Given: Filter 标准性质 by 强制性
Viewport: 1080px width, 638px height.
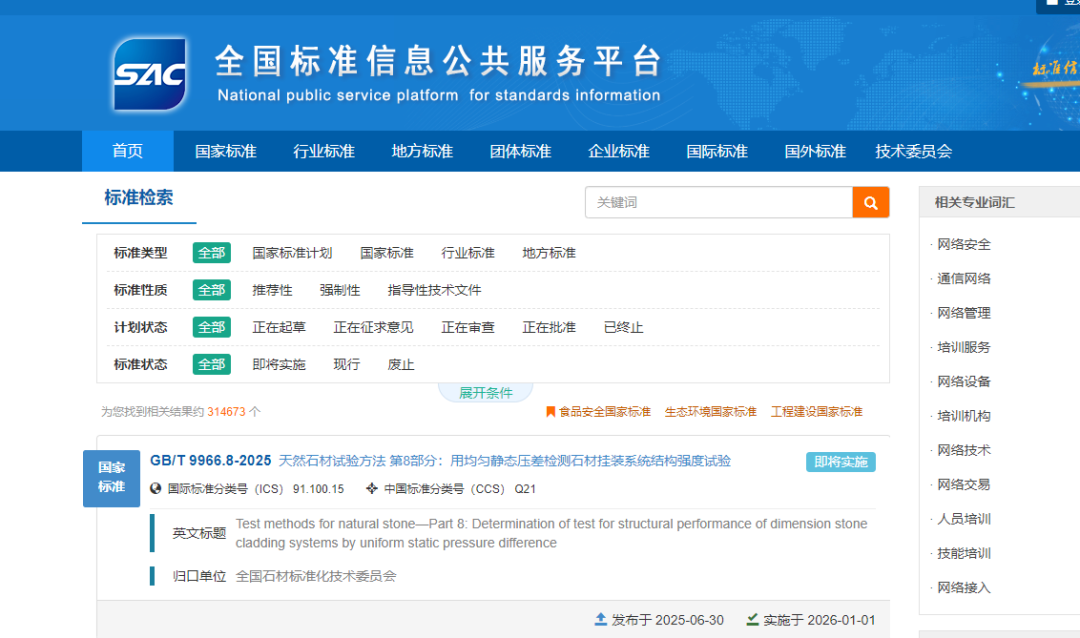Looking at the screenshot, I should pos(340,290).
